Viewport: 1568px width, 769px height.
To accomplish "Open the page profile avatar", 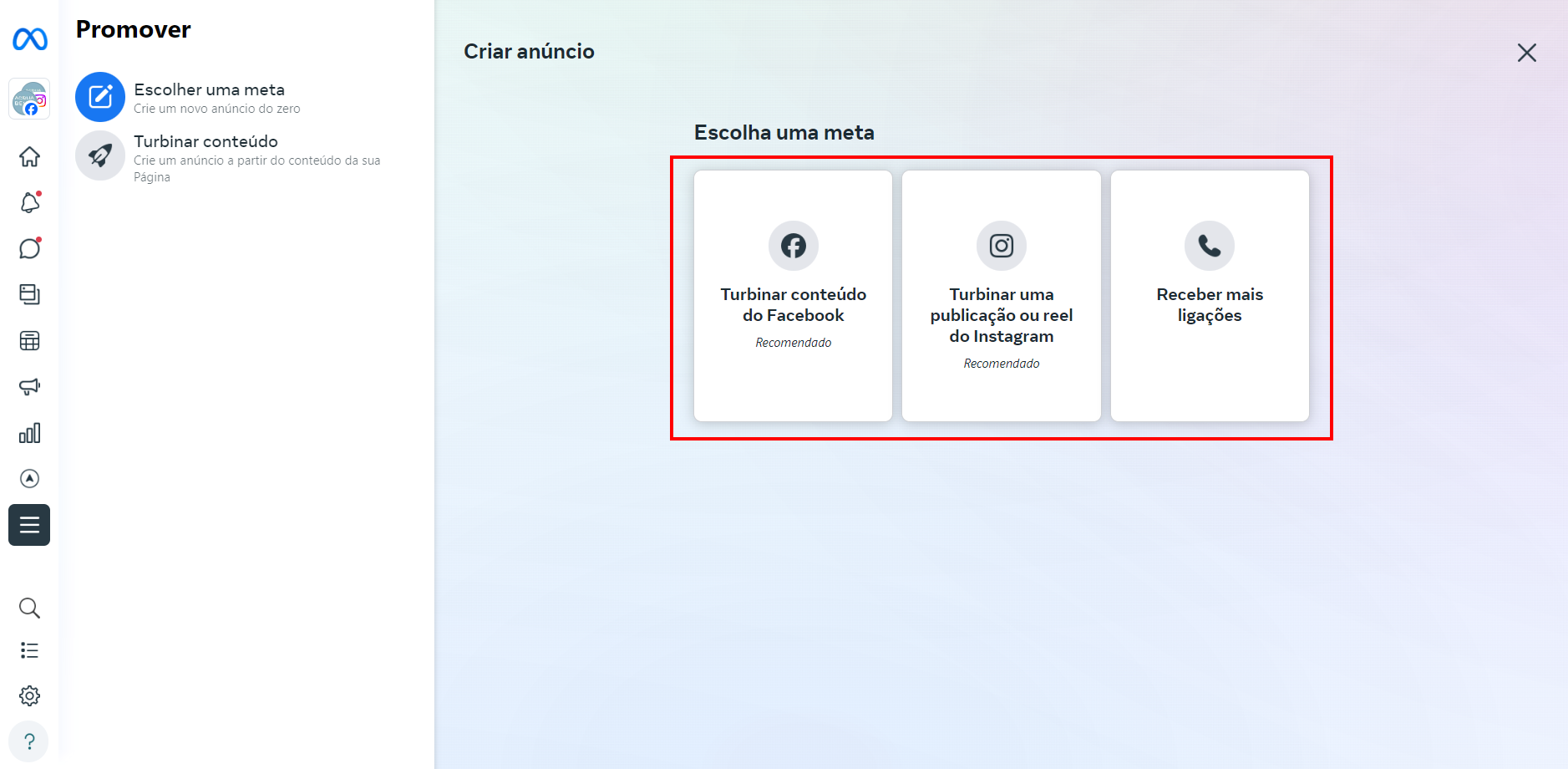I will pyautogui.click(x=30, y=99).
